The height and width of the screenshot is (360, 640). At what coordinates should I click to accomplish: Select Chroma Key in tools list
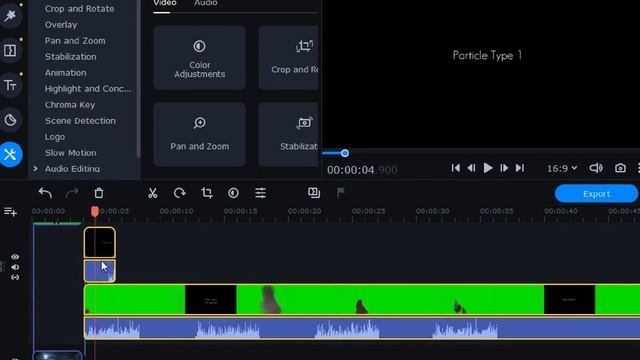pyautogui.click(x=70, y=105)
